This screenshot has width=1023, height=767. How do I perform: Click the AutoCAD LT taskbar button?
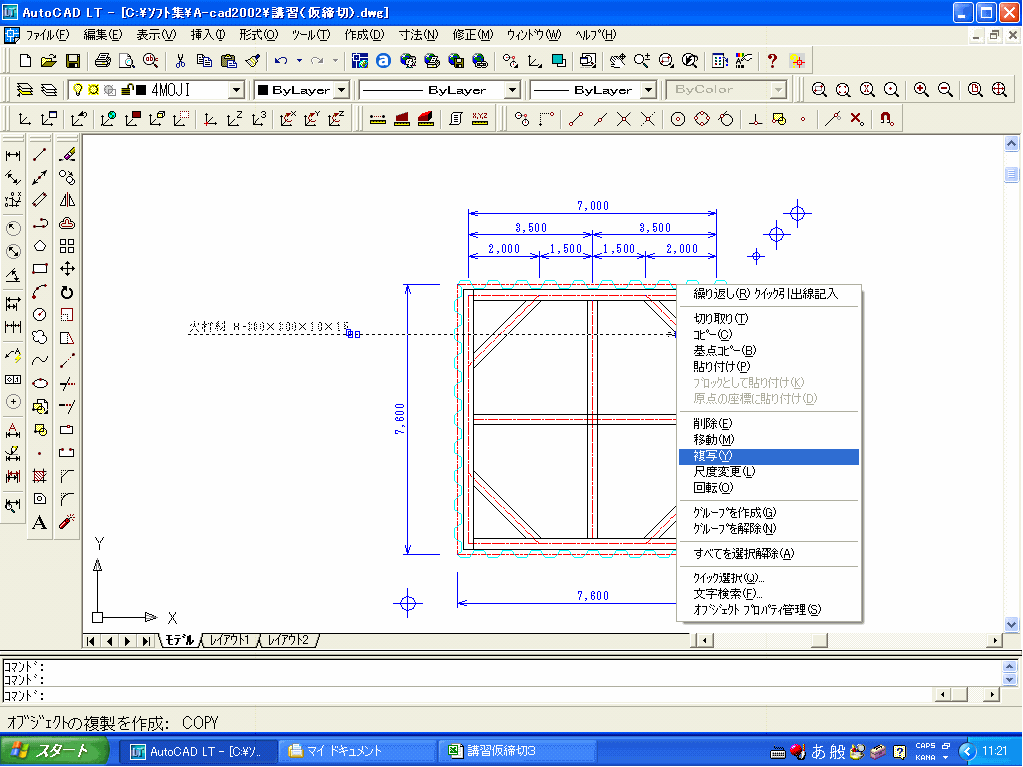198,751
